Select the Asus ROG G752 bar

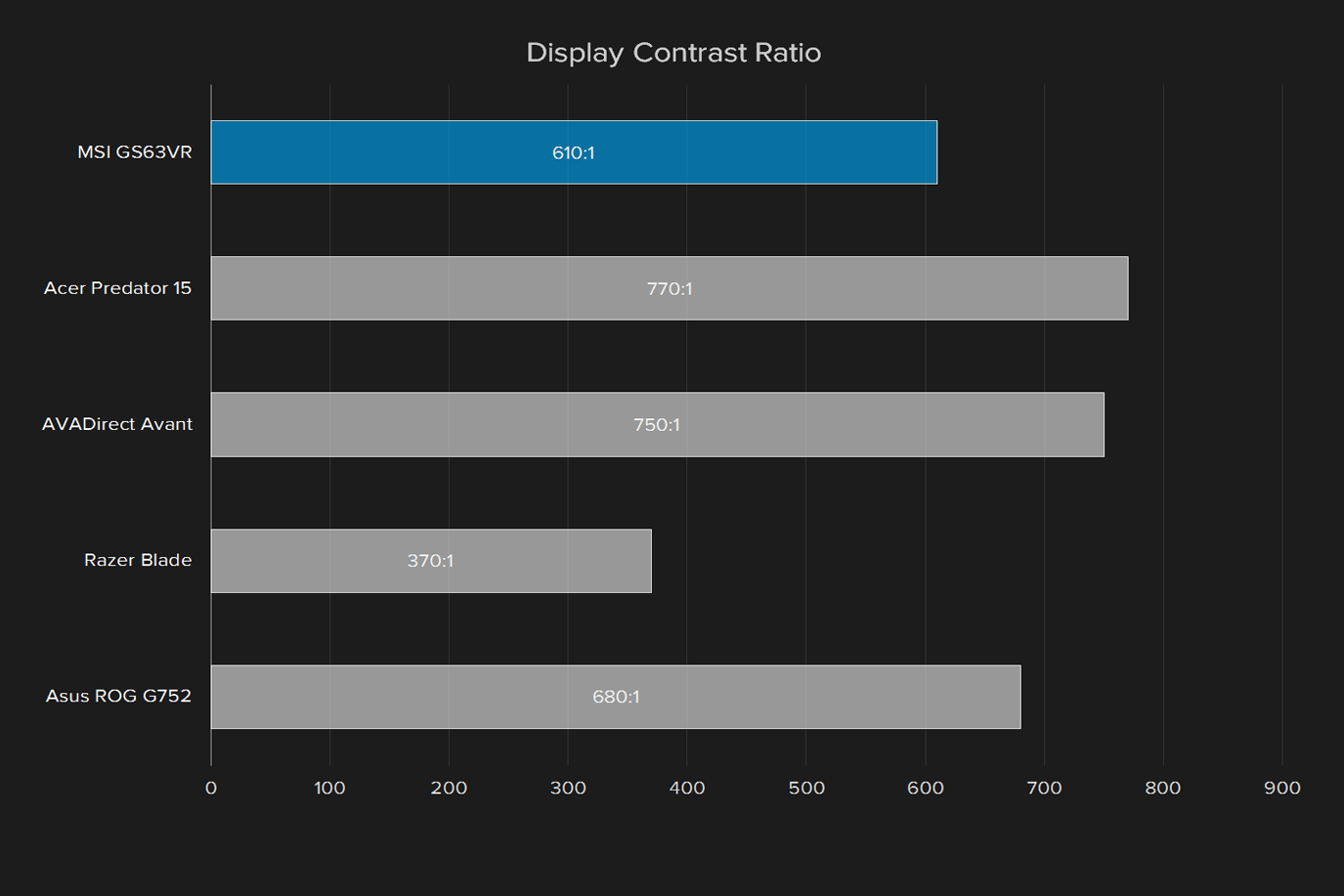(x=616, y=697)
